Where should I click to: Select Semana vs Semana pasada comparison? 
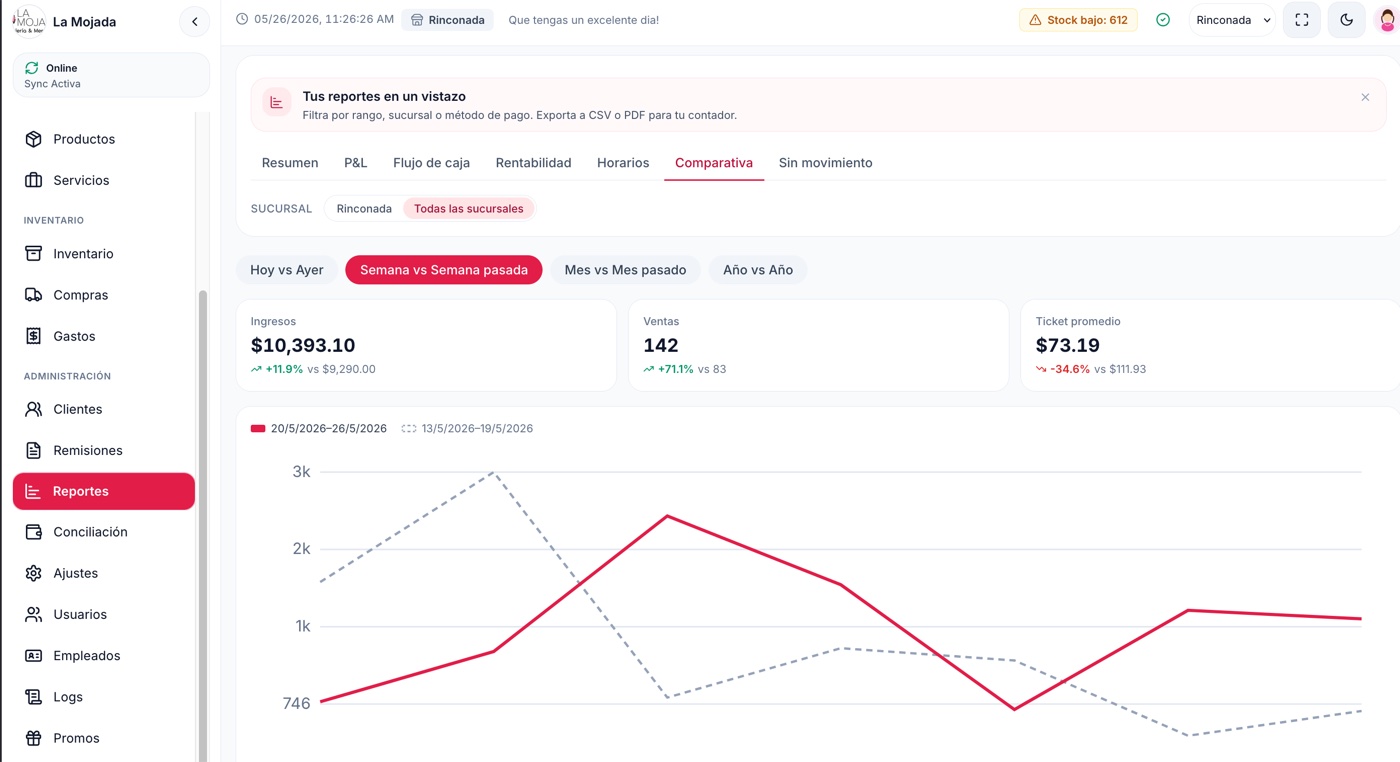tap(444, 270)
